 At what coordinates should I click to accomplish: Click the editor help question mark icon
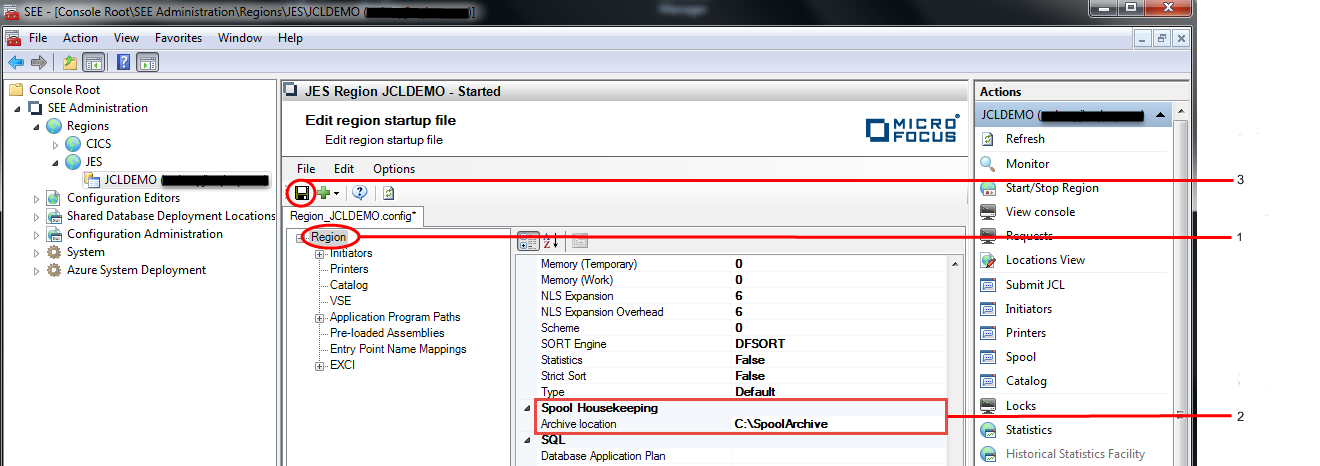360,193
